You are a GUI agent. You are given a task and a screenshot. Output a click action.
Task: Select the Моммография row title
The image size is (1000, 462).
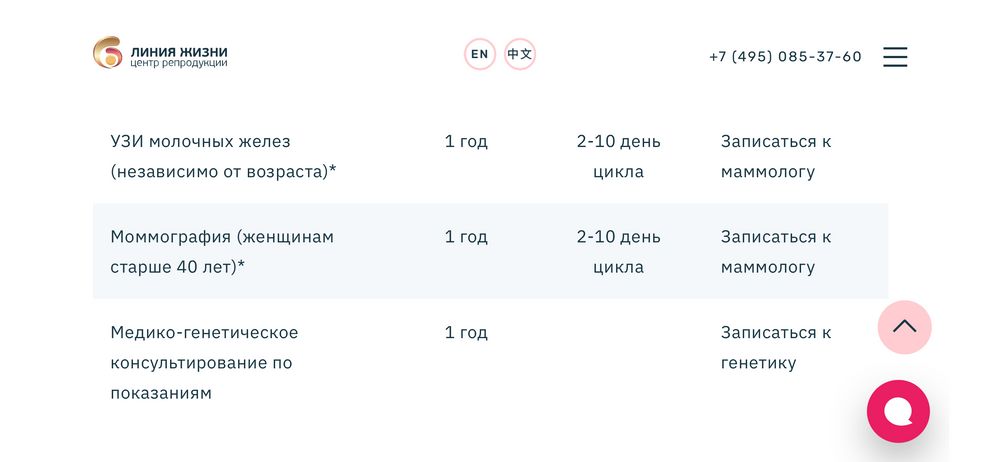222,252
